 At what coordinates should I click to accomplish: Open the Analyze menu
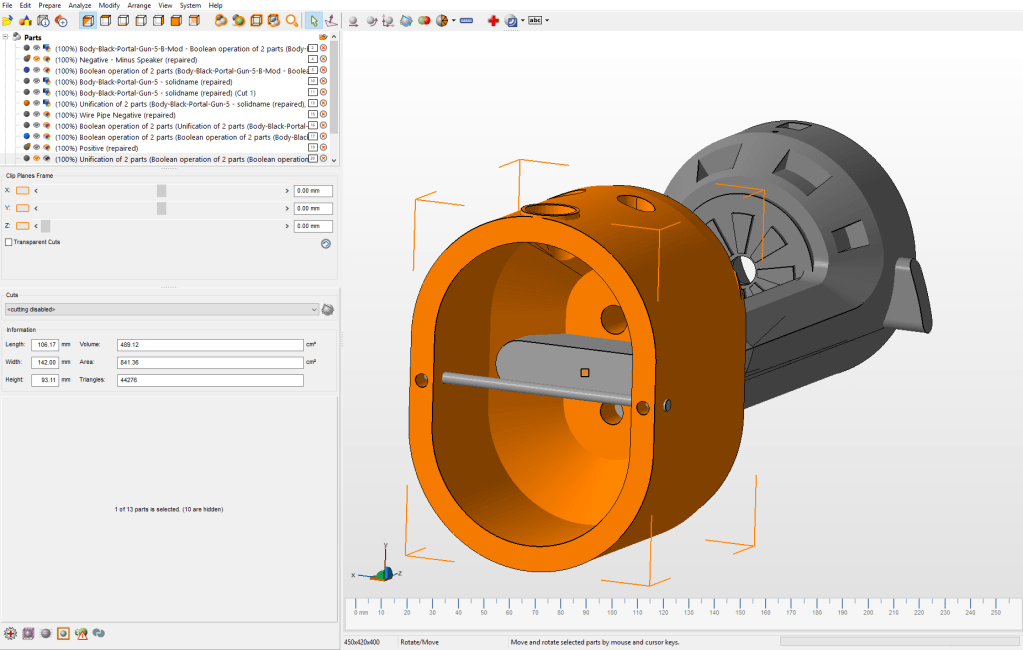tap(80, 5)
